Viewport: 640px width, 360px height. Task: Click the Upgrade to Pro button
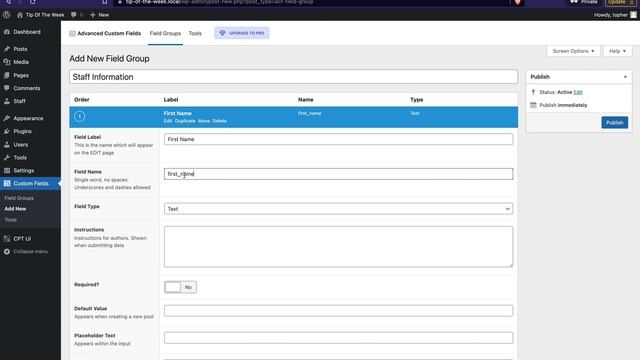tap(242, 33)
